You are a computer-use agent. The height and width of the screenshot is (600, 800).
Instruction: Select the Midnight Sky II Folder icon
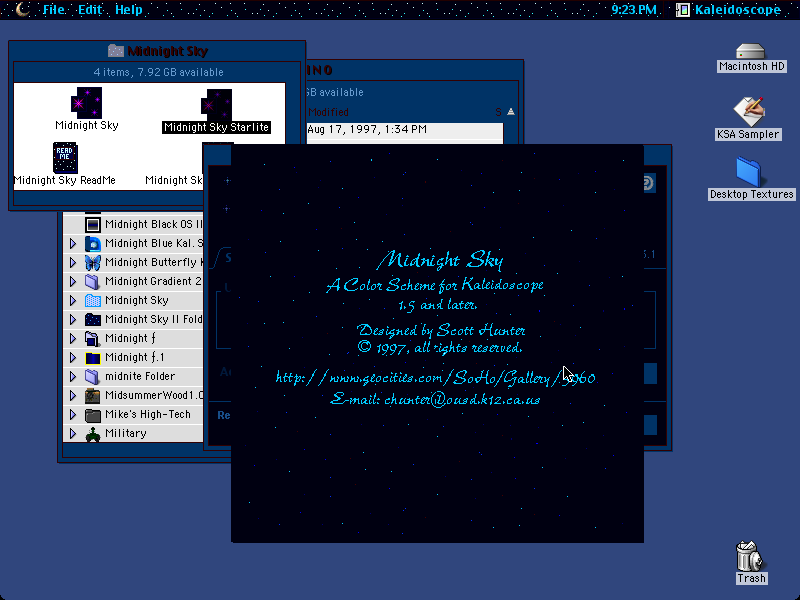click(93, 319)
